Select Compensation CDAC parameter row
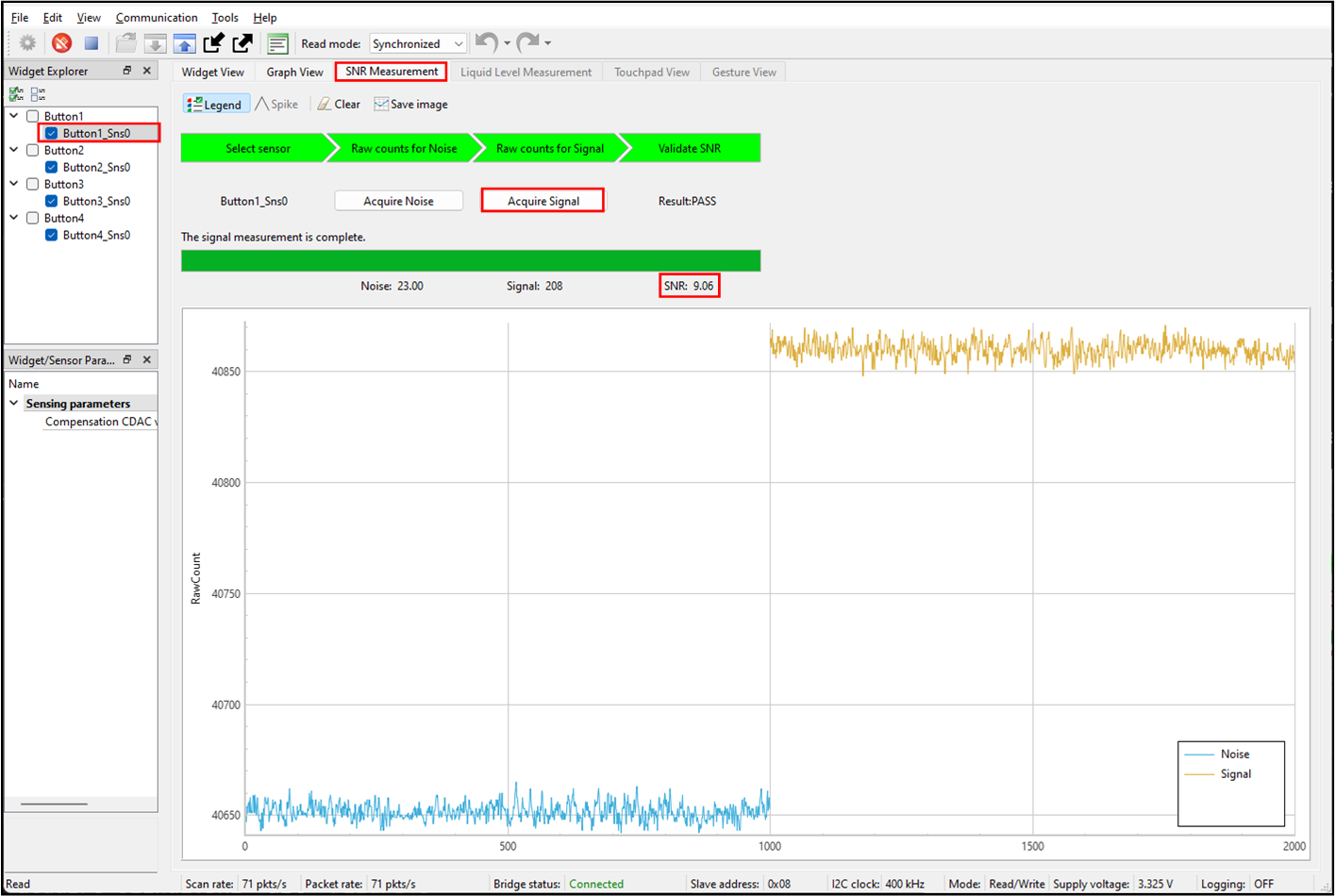Viewport: 1335px width, 896px height. click(x=98, y=422)
